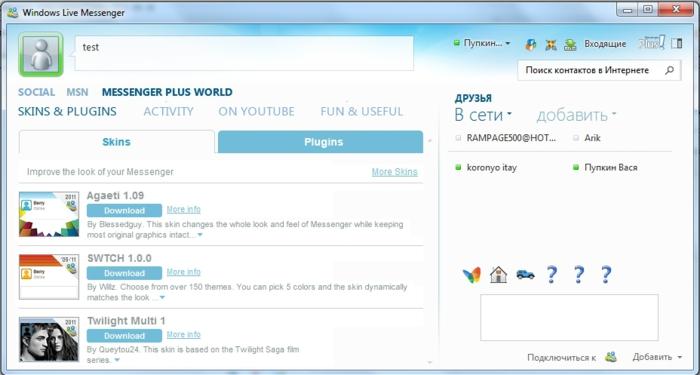The width and height of the screenshot is (700, 375).
Task: Click the user avatar display picture
Action: 41,54
